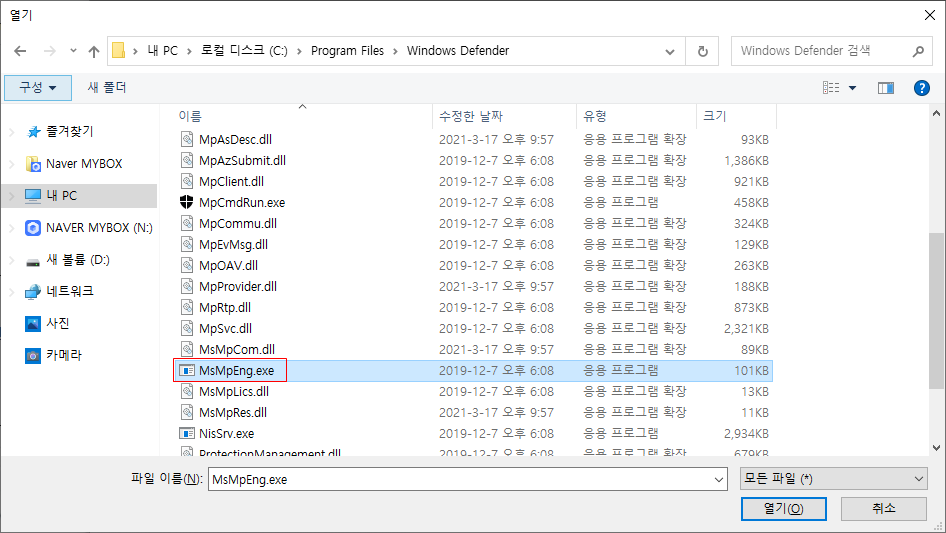The width and height of the screenshot is (946, 533).
Task: Click the folder icon in address bar
Action: click(119, 50)
